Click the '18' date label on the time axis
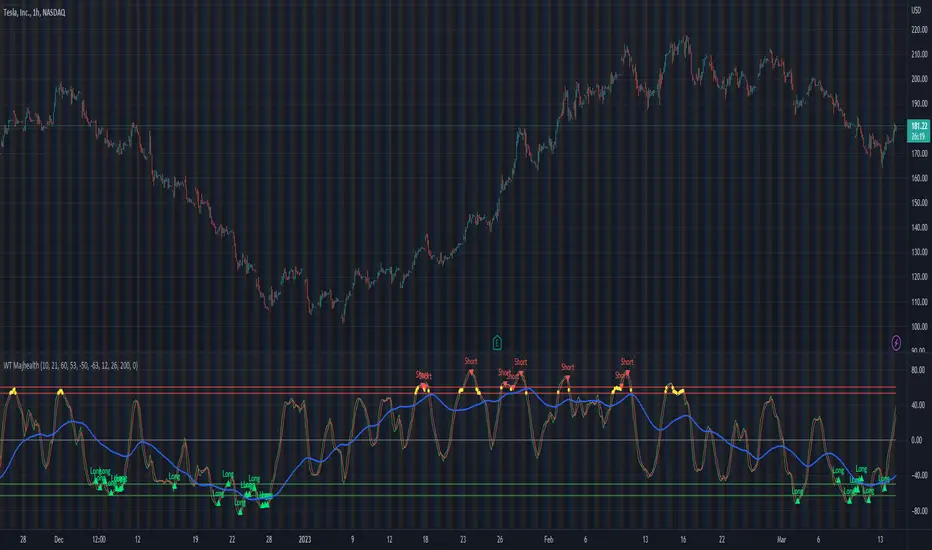This screenshot has height=550, width=932. pyautogui.click(x=426, y=539)
